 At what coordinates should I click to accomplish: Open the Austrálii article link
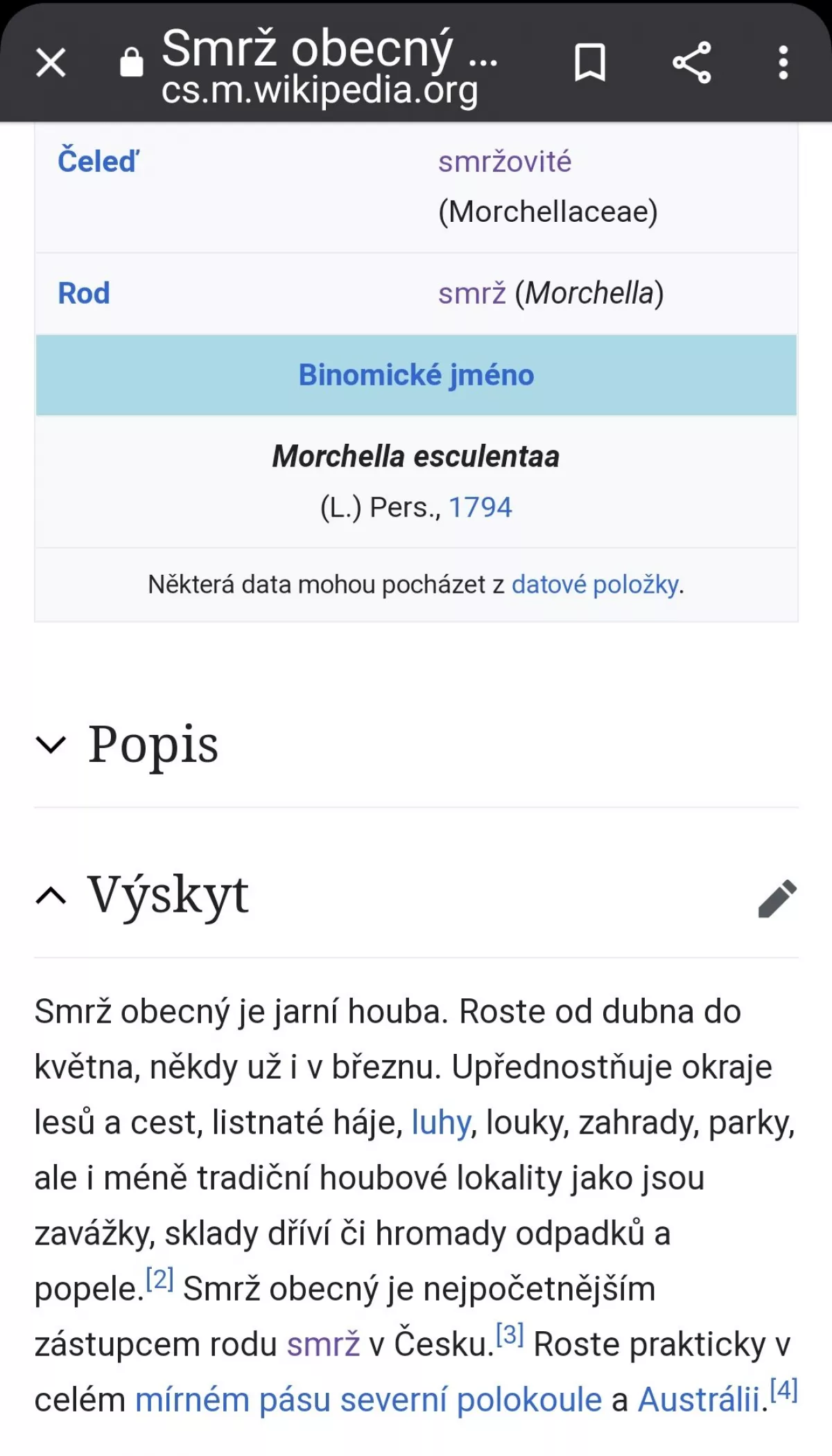point(700,1400)
